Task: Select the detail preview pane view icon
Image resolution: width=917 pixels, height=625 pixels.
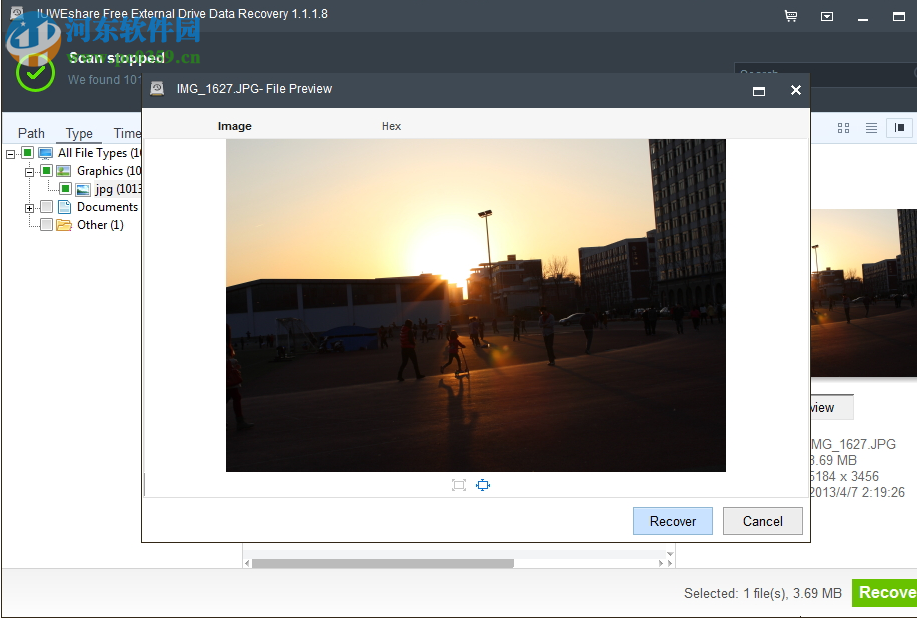Action: (899, 128)
